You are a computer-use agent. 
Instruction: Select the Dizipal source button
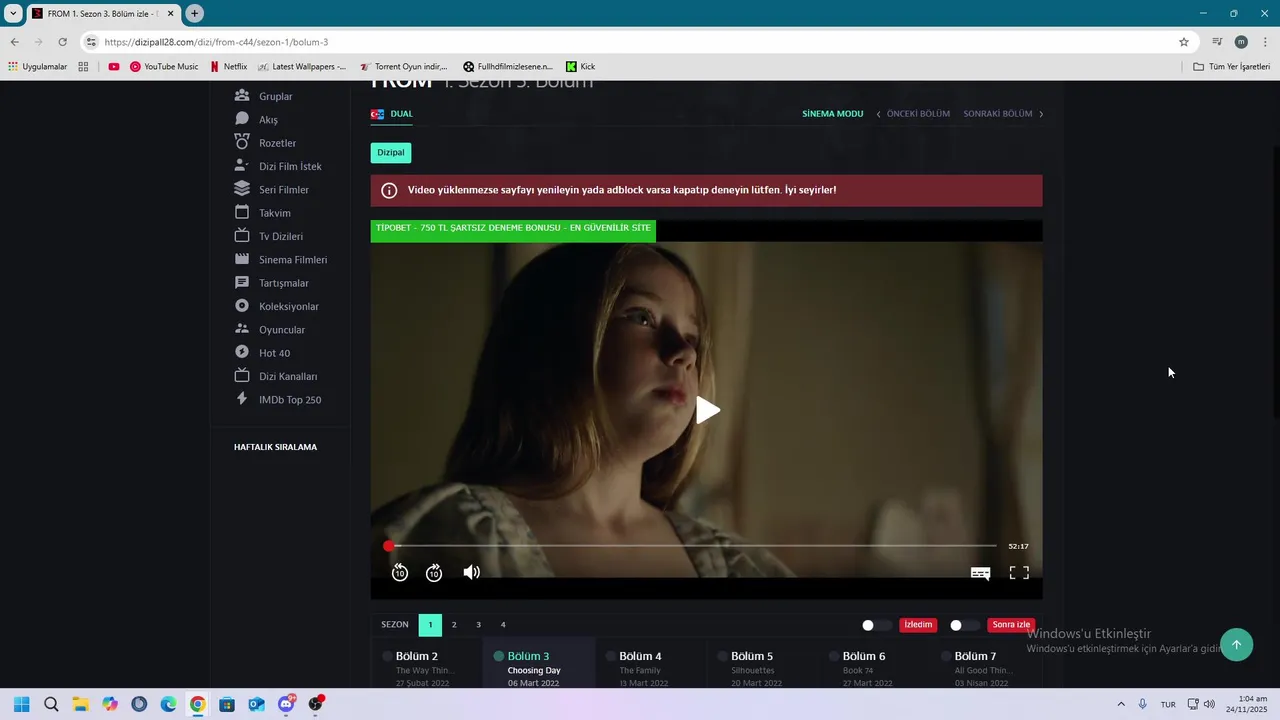[391, 153]
